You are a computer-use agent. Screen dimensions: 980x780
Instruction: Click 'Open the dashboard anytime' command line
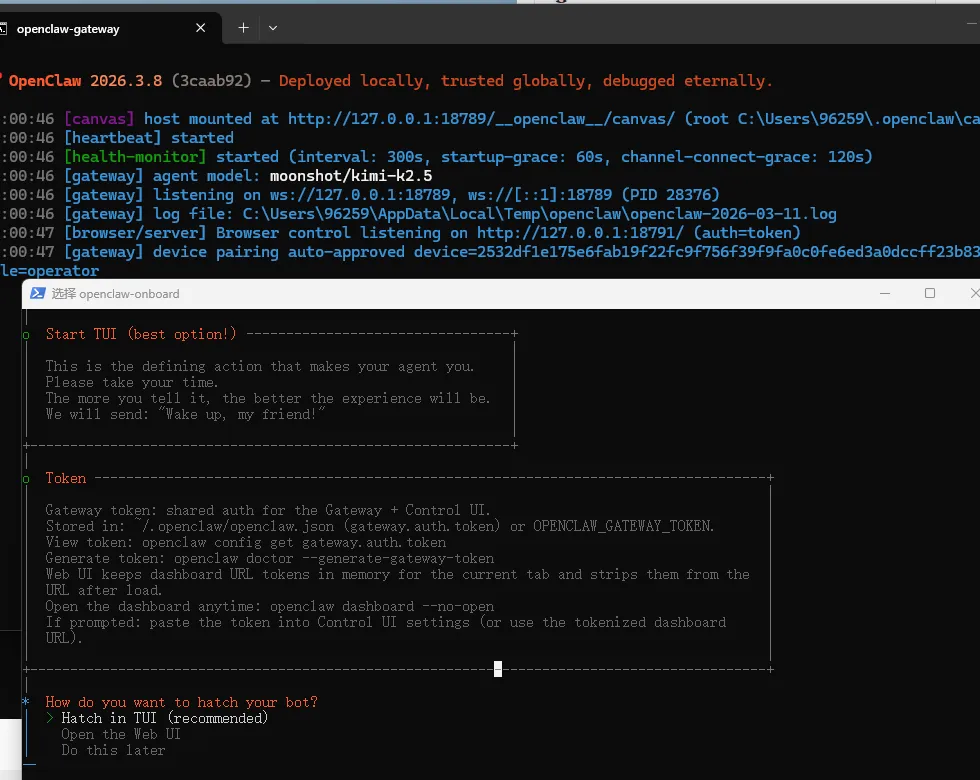click(x=269, y=606)
